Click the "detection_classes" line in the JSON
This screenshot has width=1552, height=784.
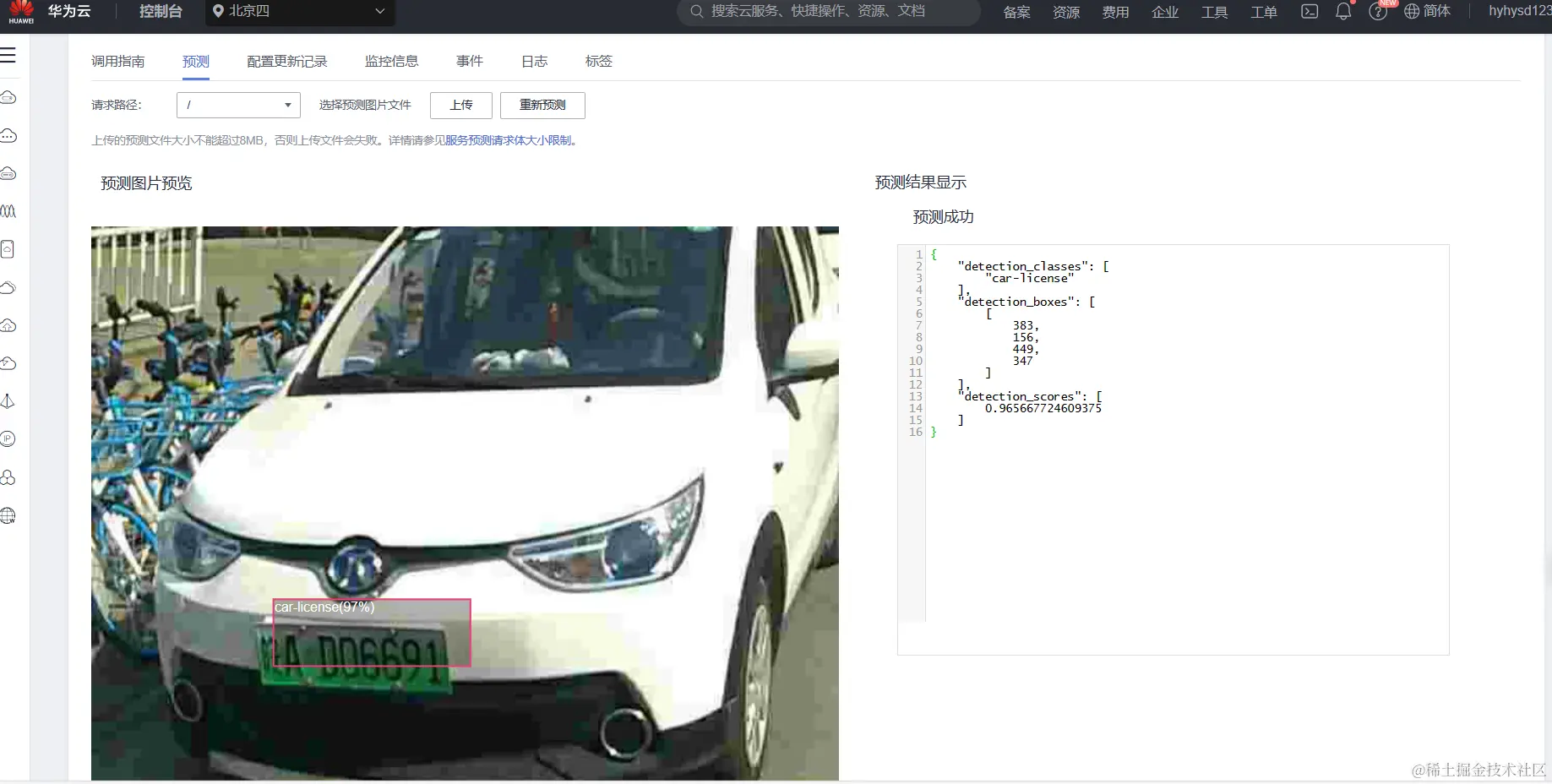point(1033,266)
